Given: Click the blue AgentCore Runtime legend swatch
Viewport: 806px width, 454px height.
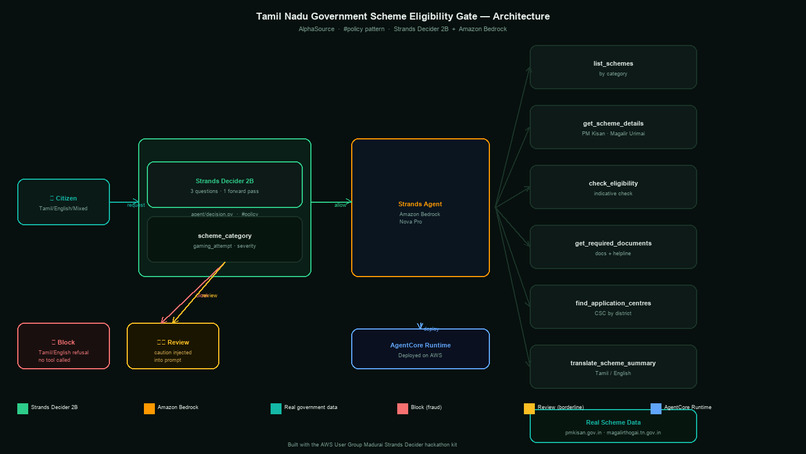Looking at the screenshot, I should point(656,408).
